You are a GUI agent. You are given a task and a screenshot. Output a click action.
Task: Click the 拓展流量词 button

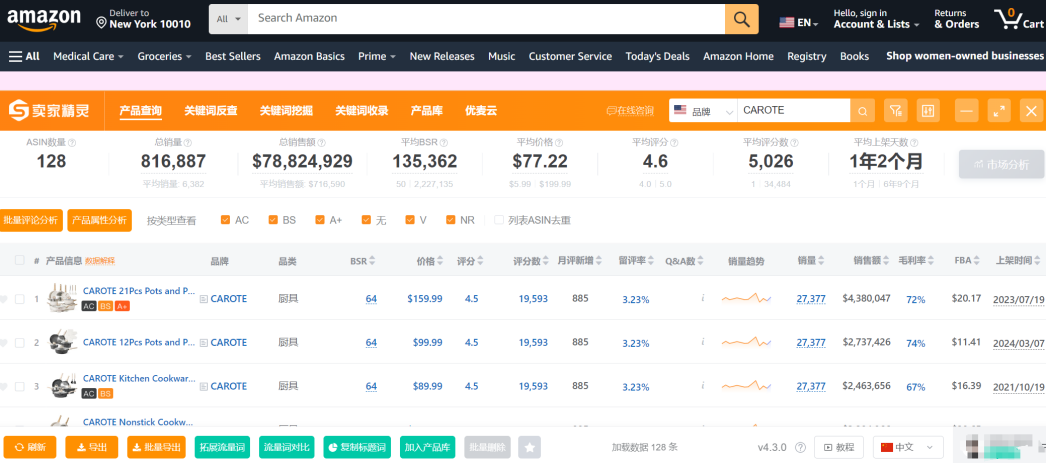tap(222, 447)
